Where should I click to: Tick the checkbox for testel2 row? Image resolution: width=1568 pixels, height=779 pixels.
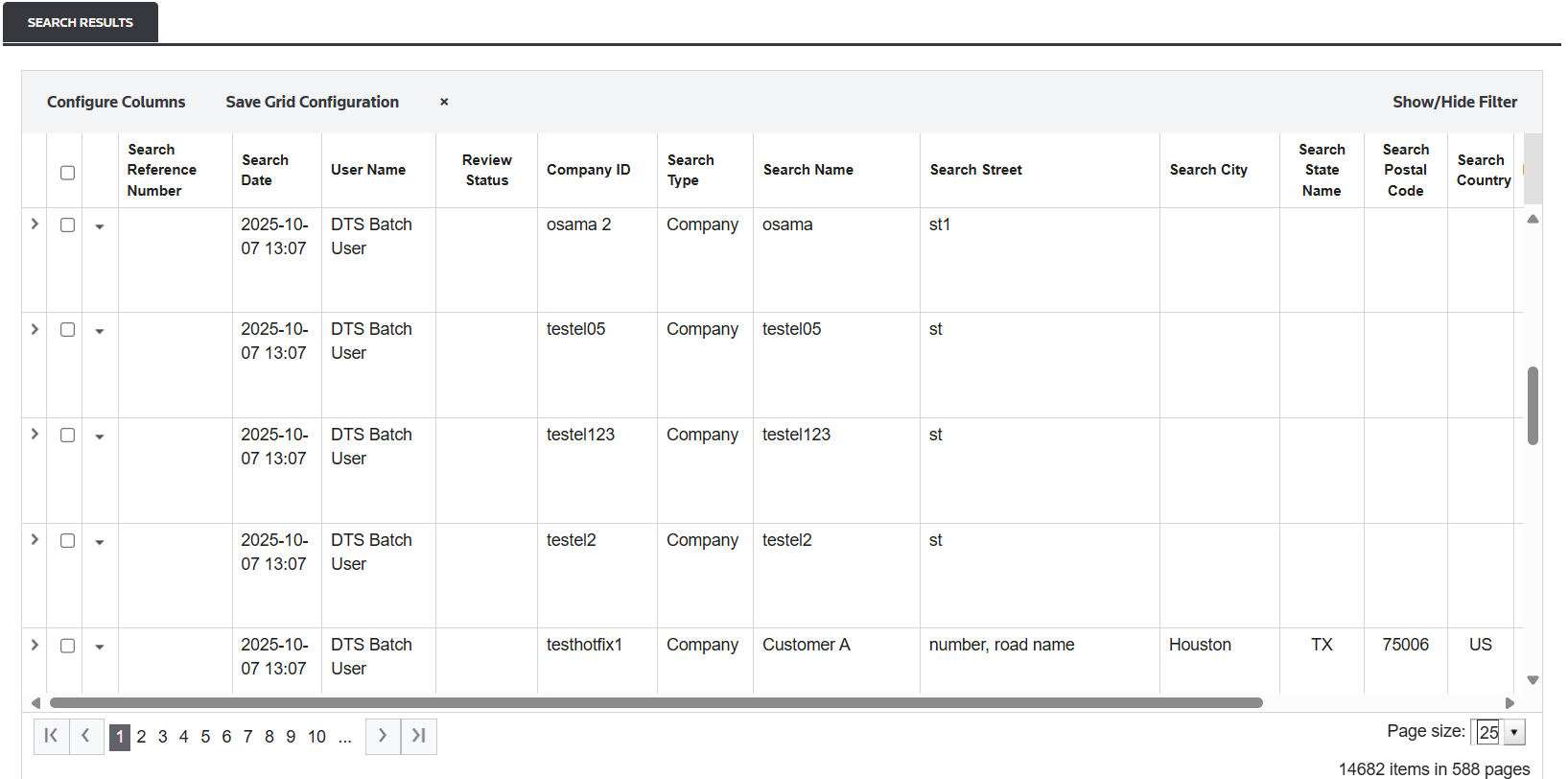(x=67, y=540)
